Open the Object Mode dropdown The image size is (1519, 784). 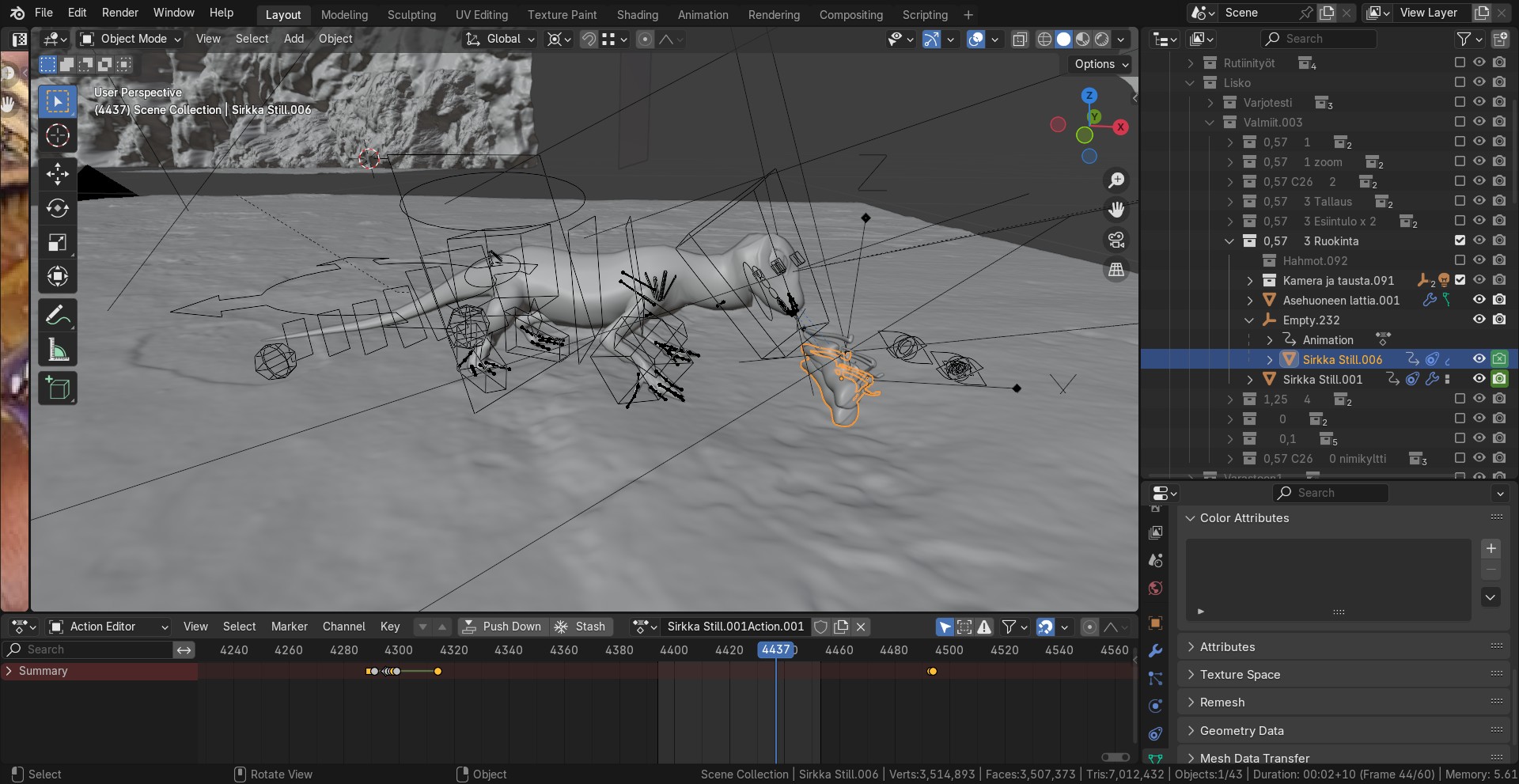point(131,39)
